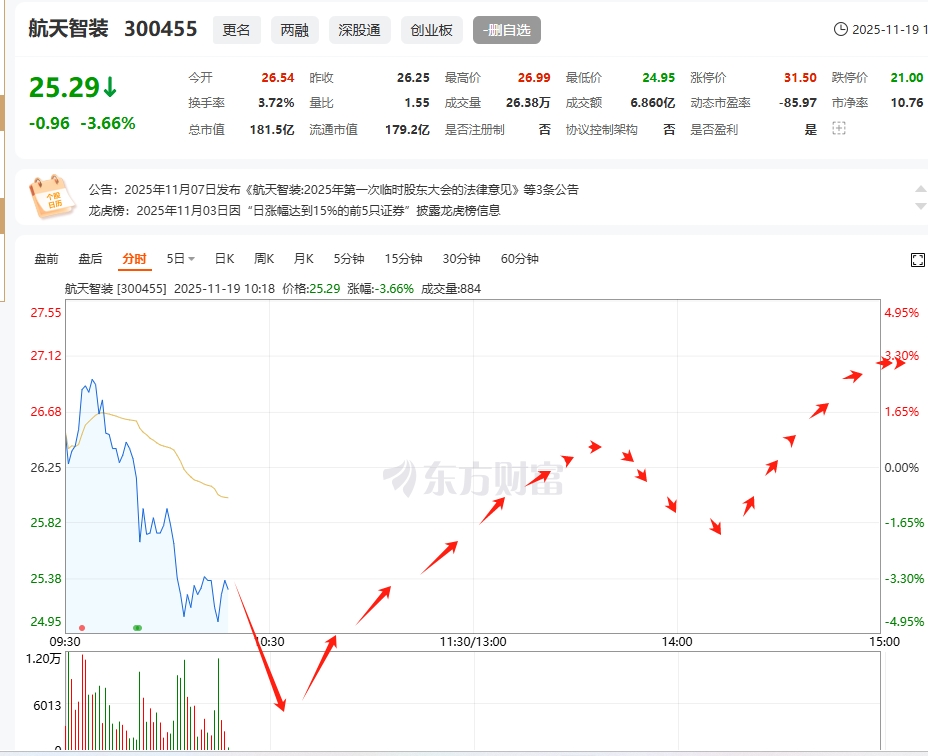Click the green marker dot on chart
This screenshot has height=756, width=928.
(x=137, y=628)
